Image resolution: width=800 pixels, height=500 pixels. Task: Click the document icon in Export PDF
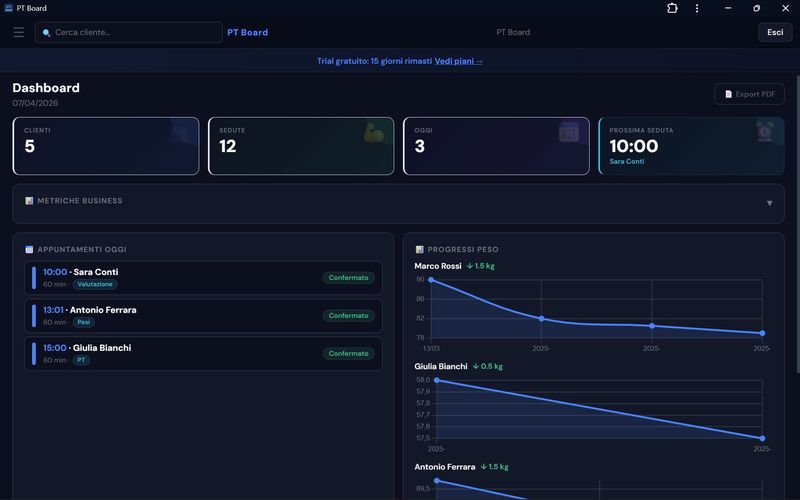tap(729, 94)
